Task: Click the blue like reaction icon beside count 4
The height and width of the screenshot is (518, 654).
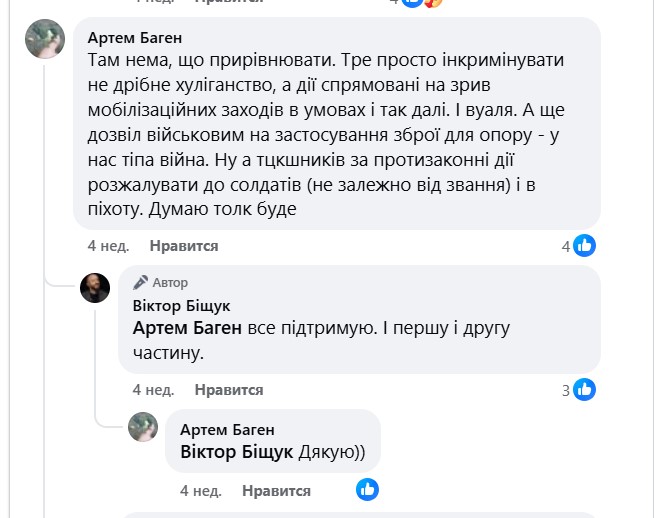Action: tap(585, 245)
